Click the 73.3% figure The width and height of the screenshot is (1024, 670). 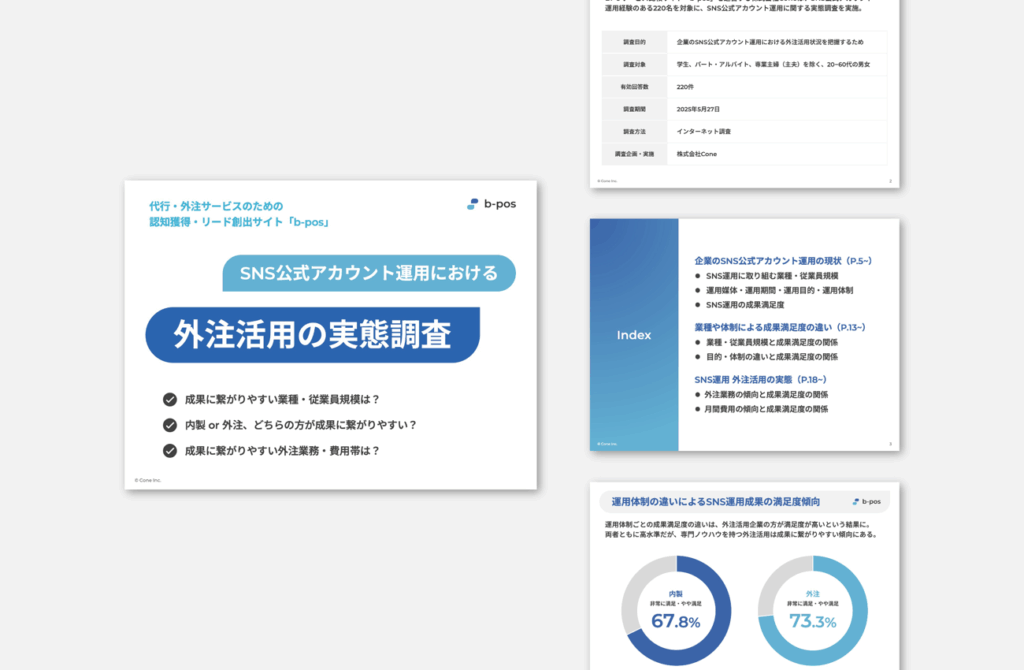(x=813, y=621)
